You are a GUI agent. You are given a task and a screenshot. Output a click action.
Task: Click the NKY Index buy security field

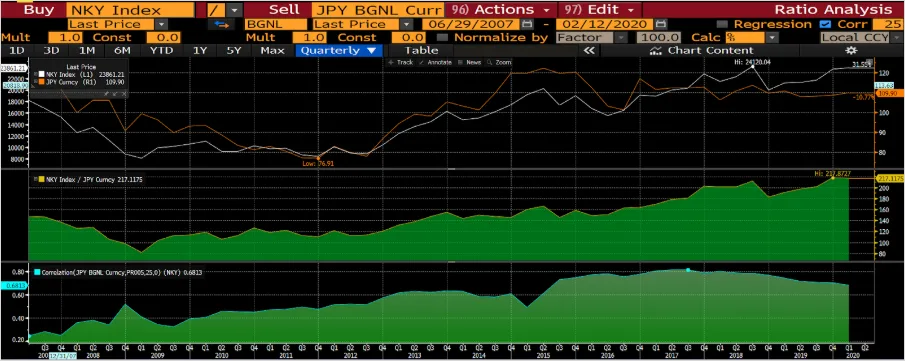click(130, 10)
